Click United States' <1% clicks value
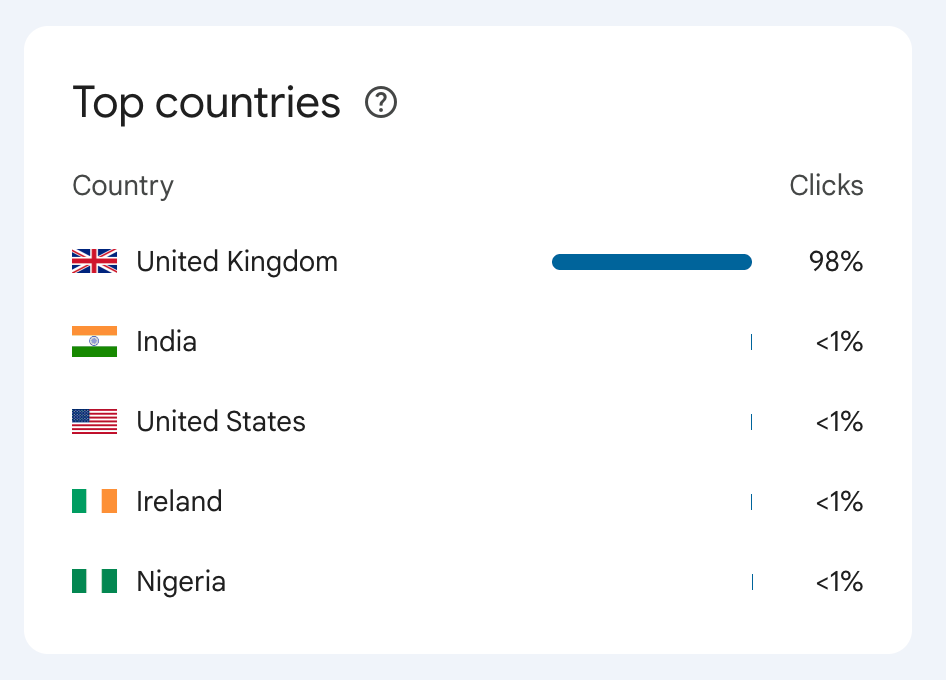This screenshot has width=946, height=680. (839, 422)
